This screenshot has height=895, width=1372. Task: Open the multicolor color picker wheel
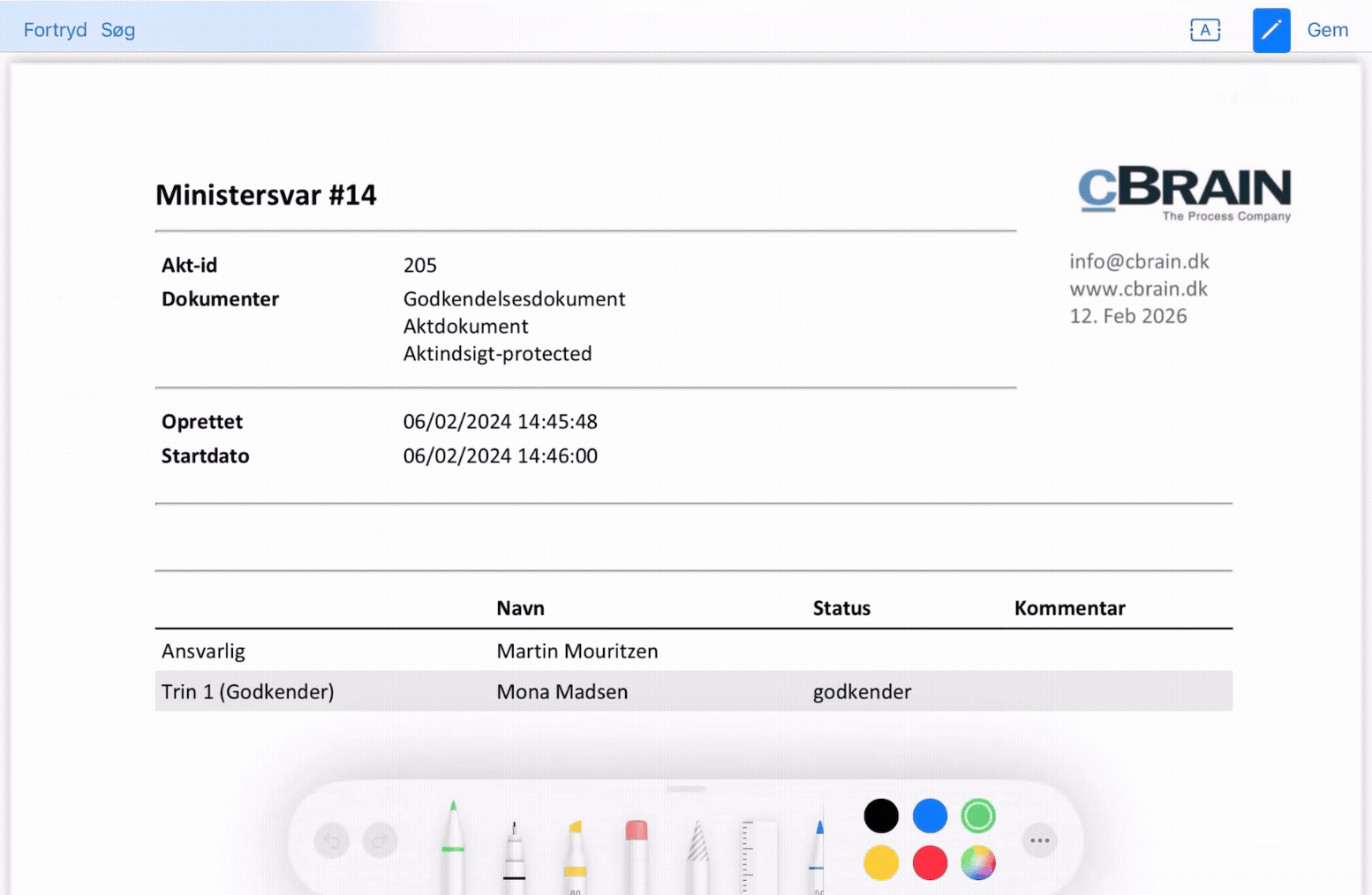pos(977,862)
